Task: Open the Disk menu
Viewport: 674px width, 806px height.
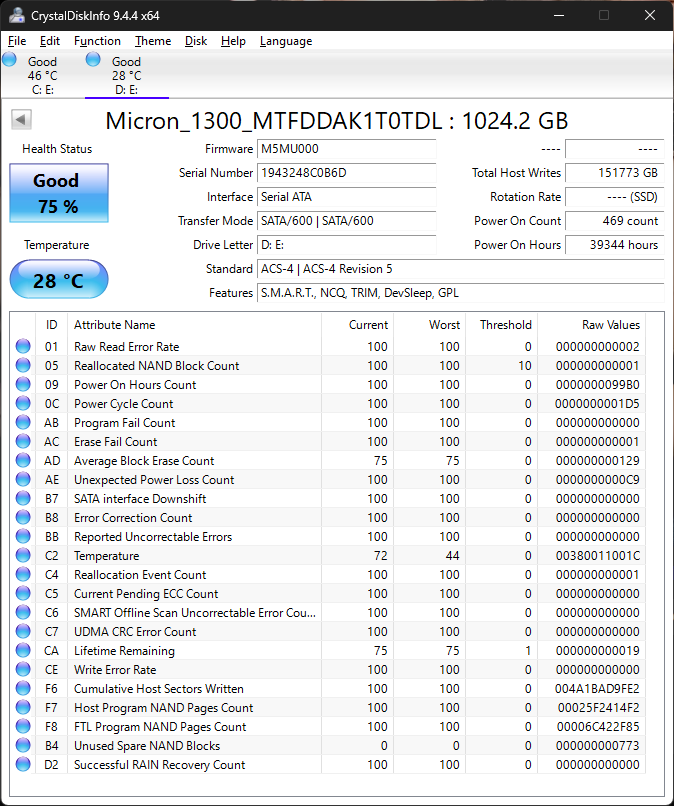Action: [x=196, y=41]
